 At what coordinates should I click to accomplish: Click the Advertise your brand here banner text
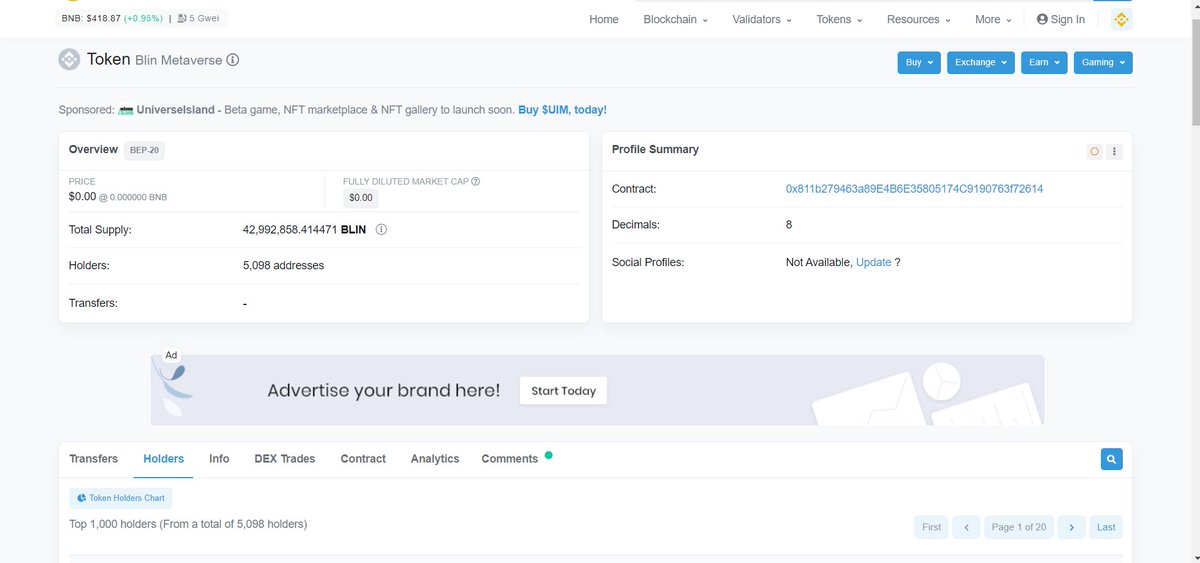click(x=384, y=390)
